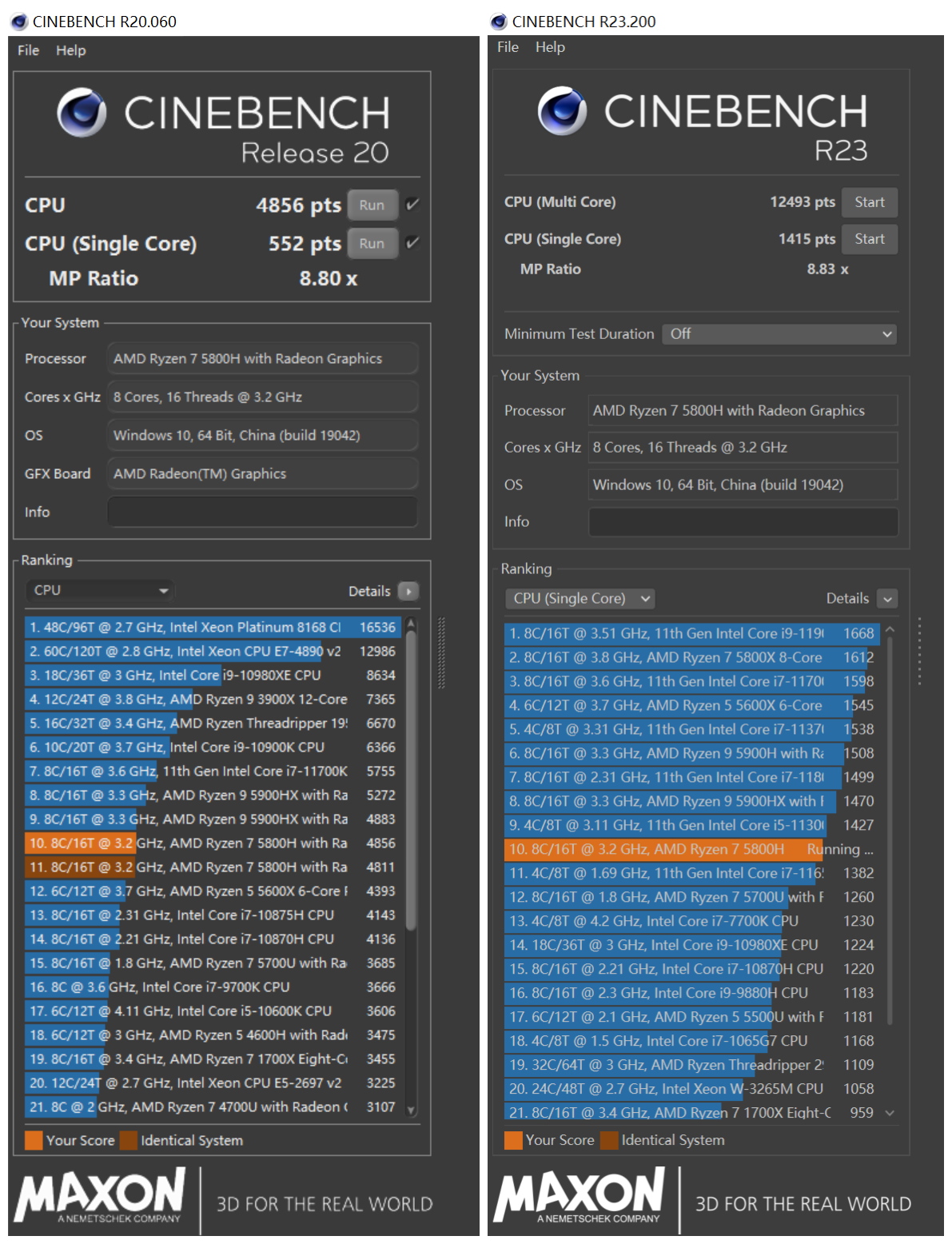Select Core i5-10600K row in R20 ranking
Viewport: 952px width, 1244px height.
pyautogui.click(x=213, y=1011)
